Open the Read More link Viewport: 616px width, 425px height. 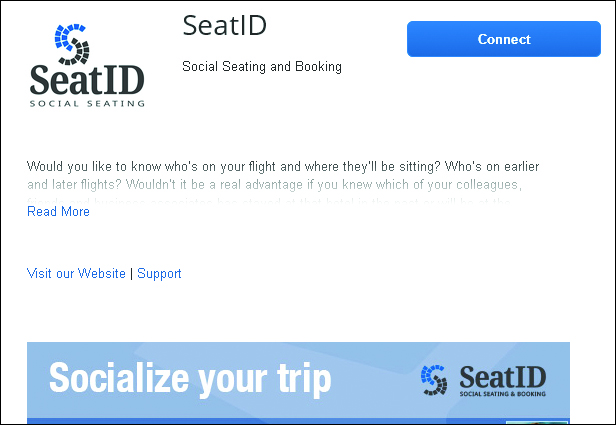point(58,211)
